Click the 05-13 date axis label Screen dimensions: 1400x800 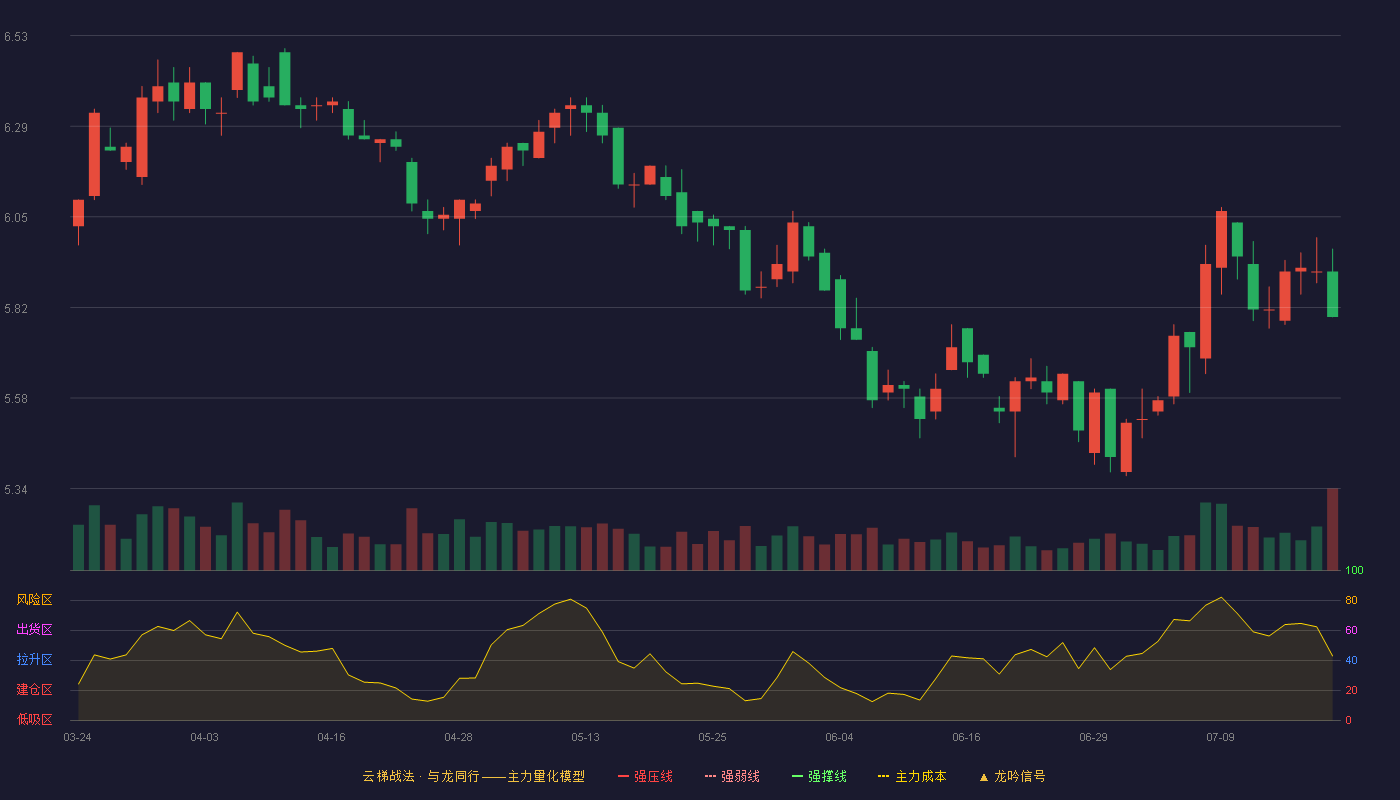point(585,737)
